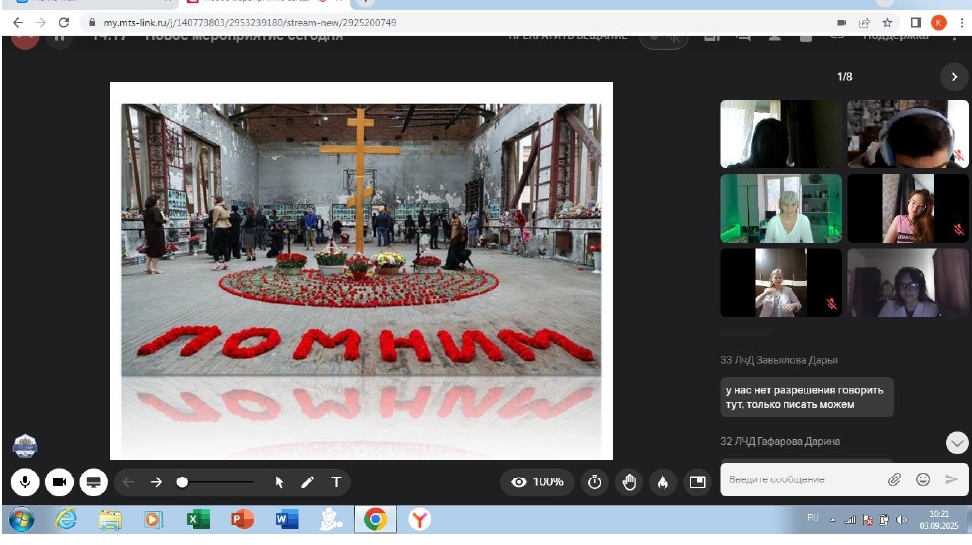Click the greyed previous slide arrow
The height and width of the screenshot is (545, 972).
128,482
